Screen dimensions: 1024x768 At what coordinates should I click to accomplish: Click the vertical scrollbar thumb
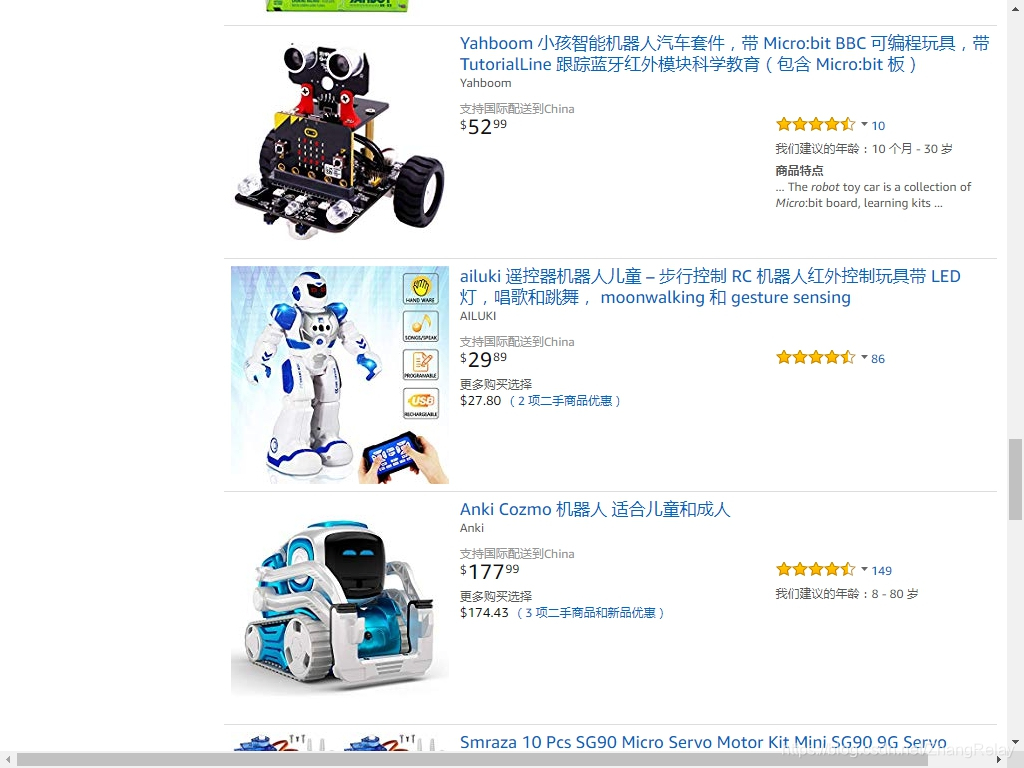(x=1015, y=479)
